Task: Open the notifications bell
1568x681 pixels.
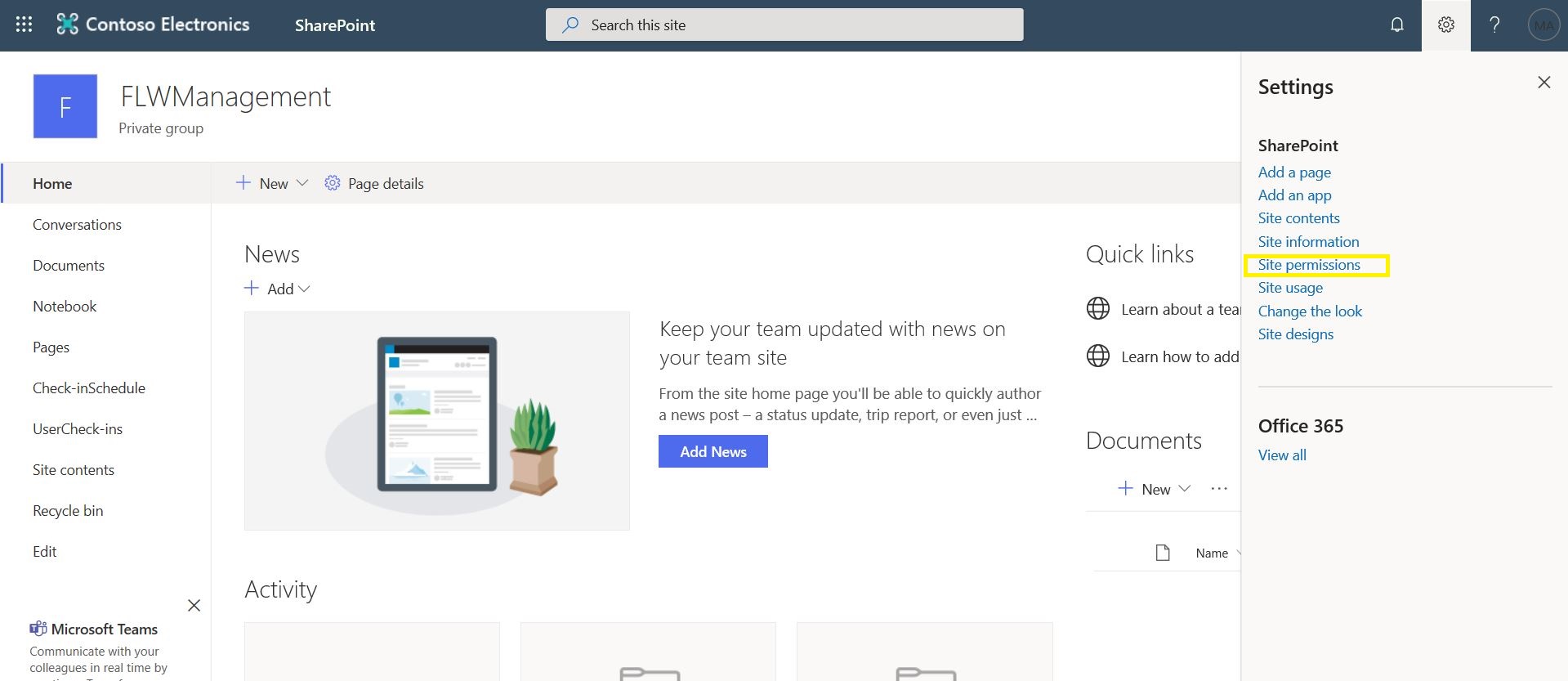Action: (x=1397, y=25)
